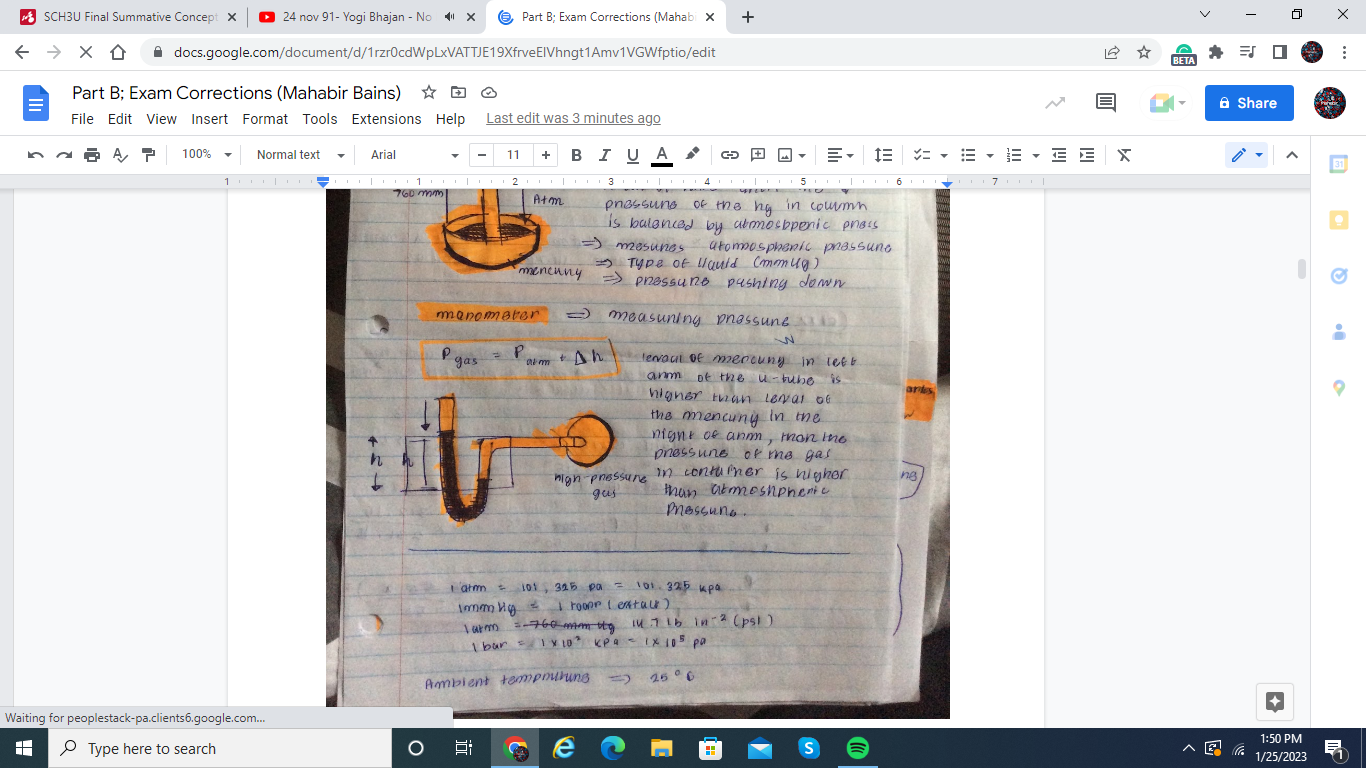The image size is (1366, 768).
Task: Click the Redo icon in the toolbar
Action: [x=64, y=155]
